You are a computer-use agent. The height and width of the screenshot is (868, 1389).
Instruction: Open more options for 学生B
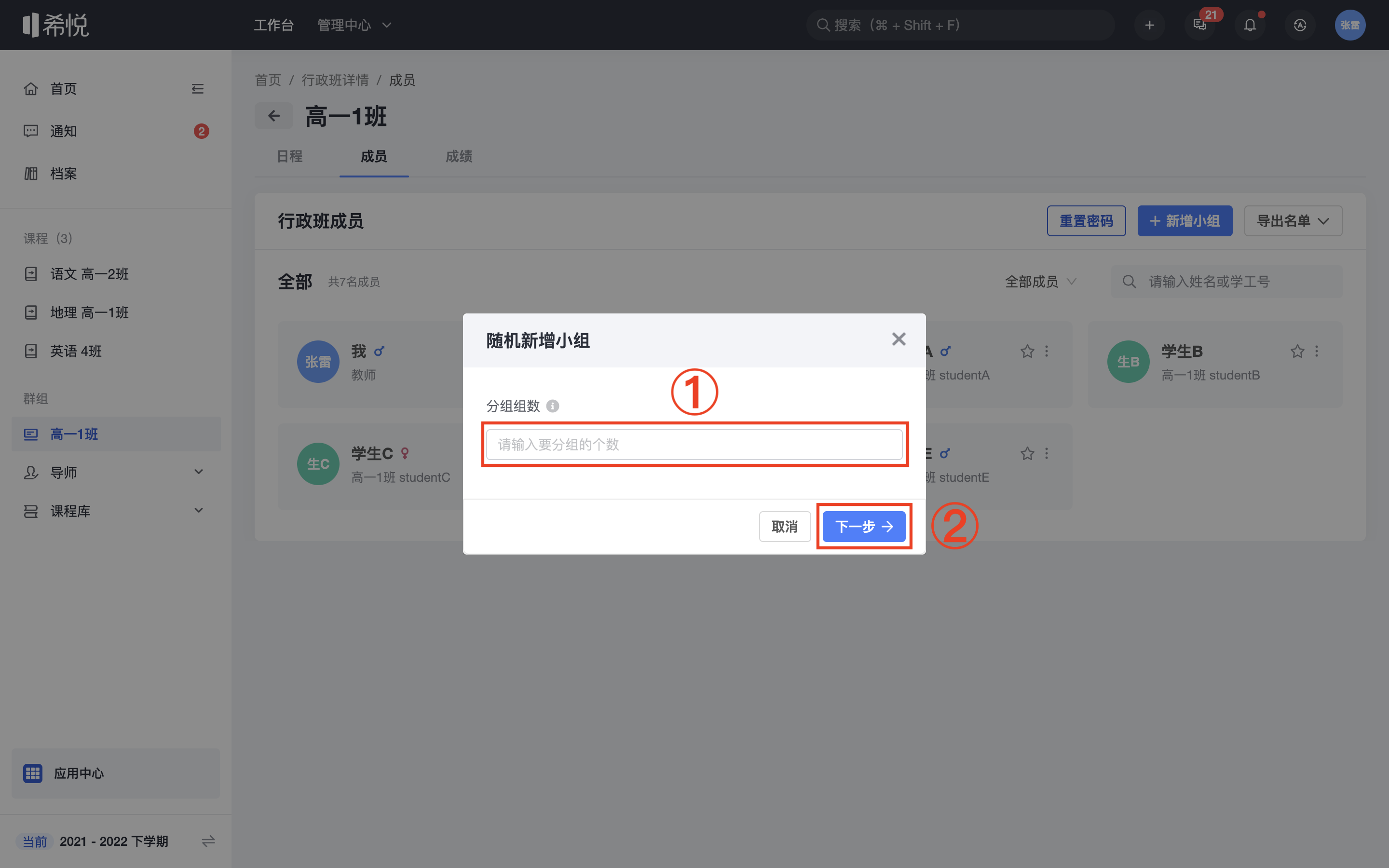(1317, 352)
